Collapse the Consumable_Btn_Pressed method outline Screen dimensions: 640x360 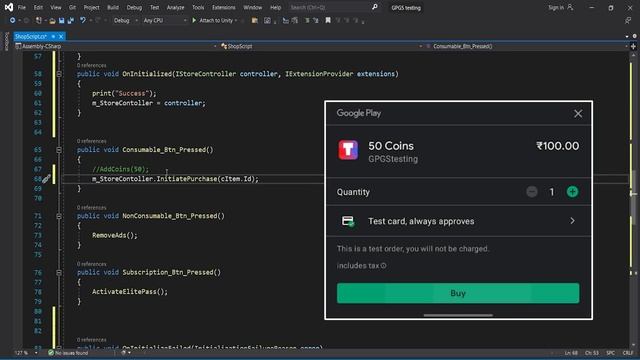click(59, 150)
